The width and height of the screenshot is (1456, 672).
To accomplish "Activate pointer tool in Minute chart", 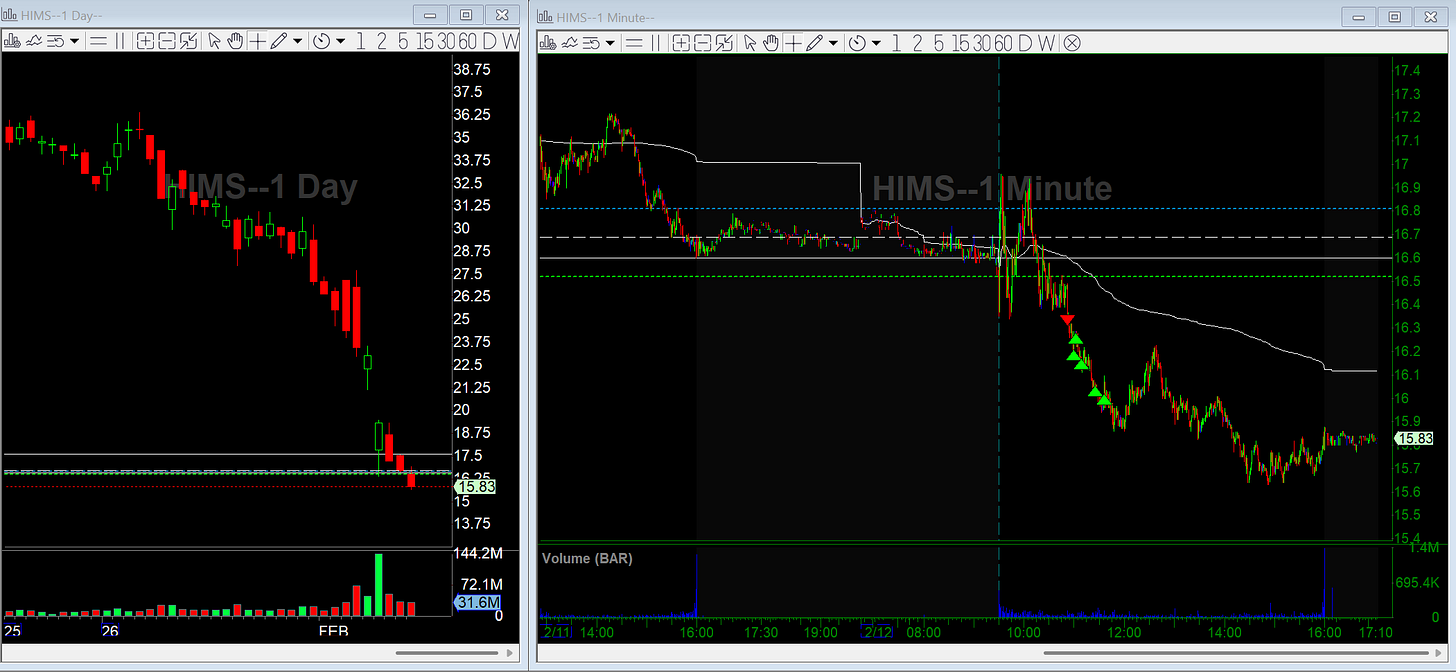I will click(749, 42).
